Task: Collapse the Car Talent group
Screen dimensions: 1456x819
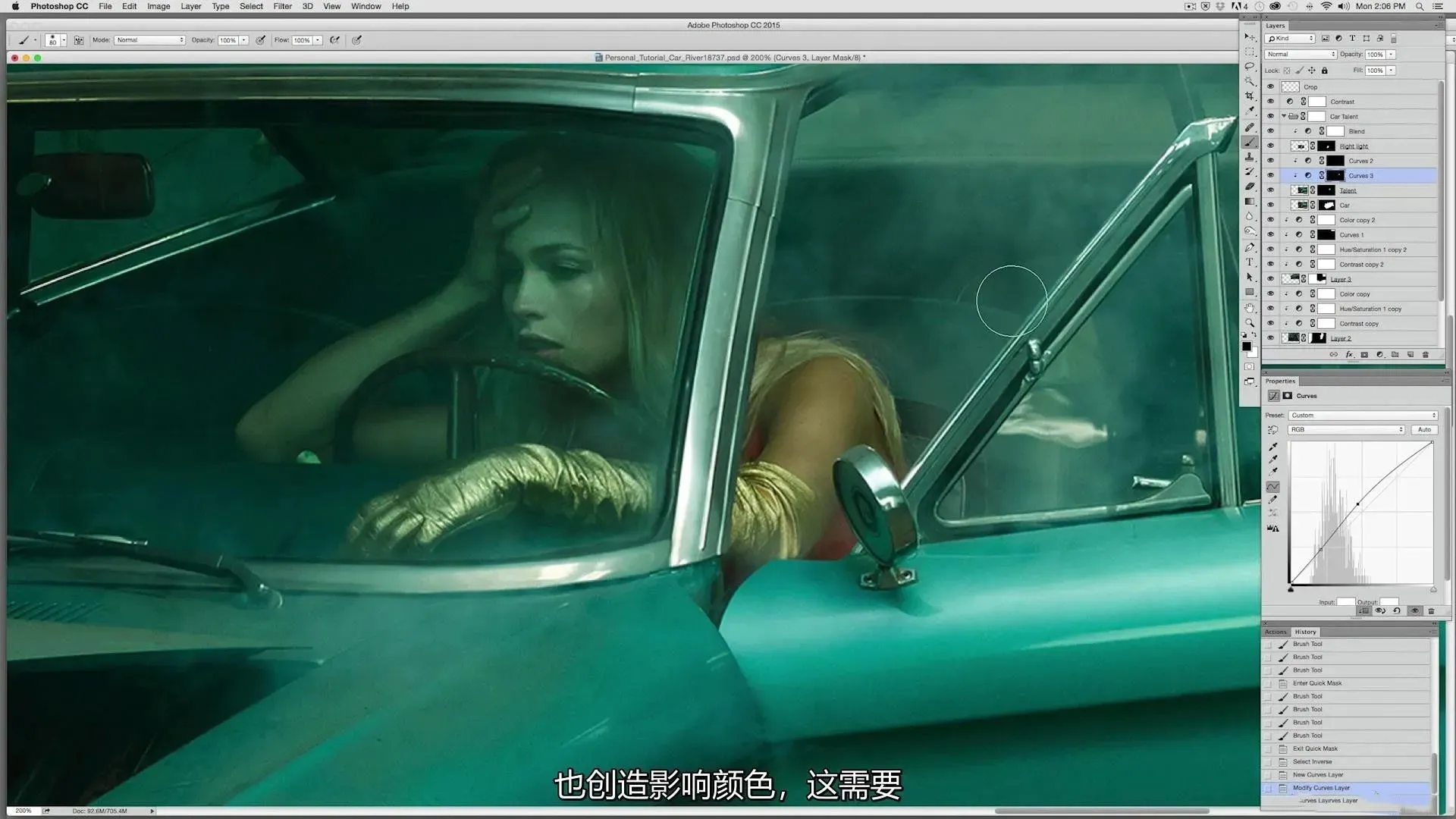Action: pos(1284,117)
